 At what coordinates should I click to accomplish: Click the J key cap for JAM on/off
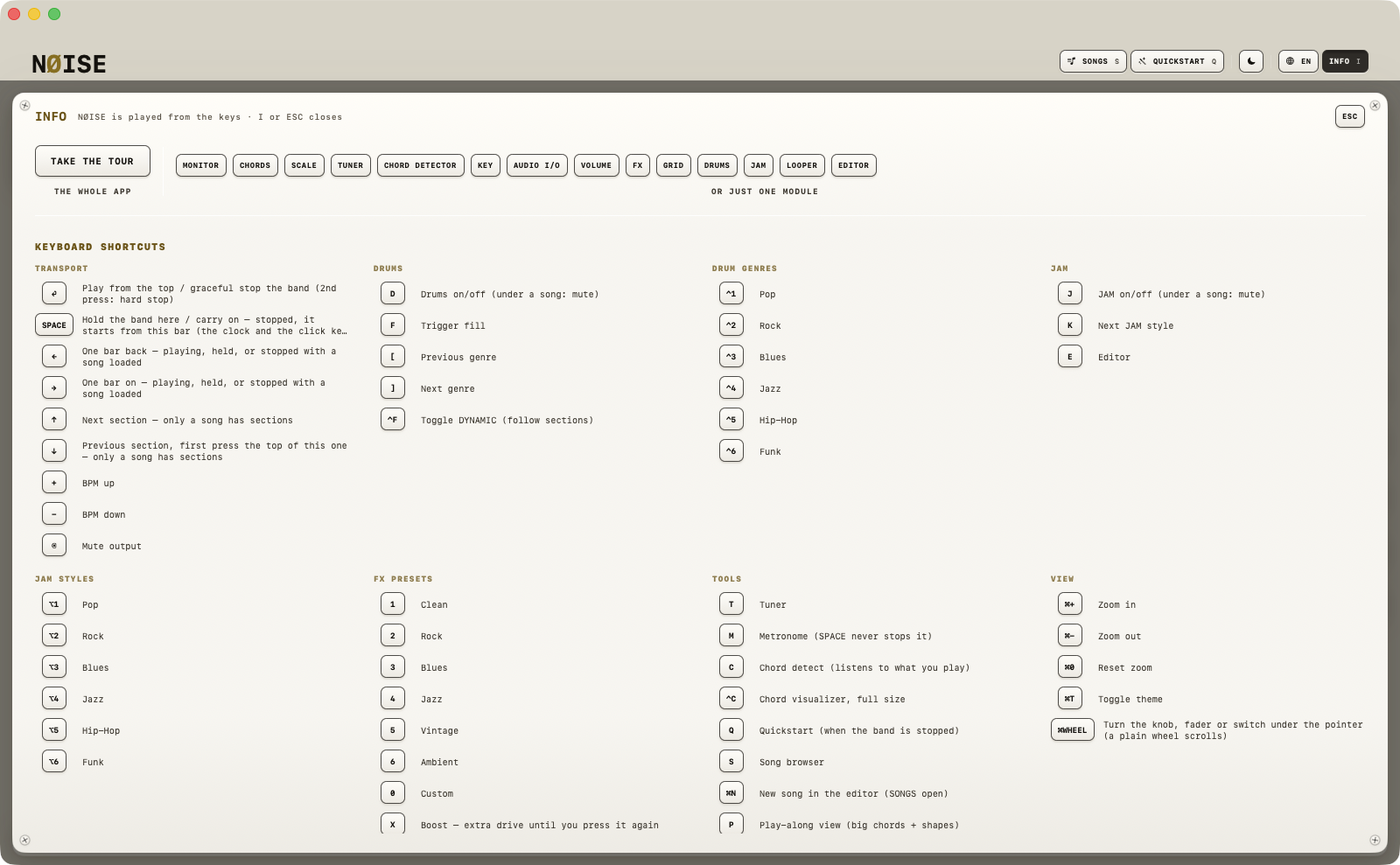point(1070,294)
